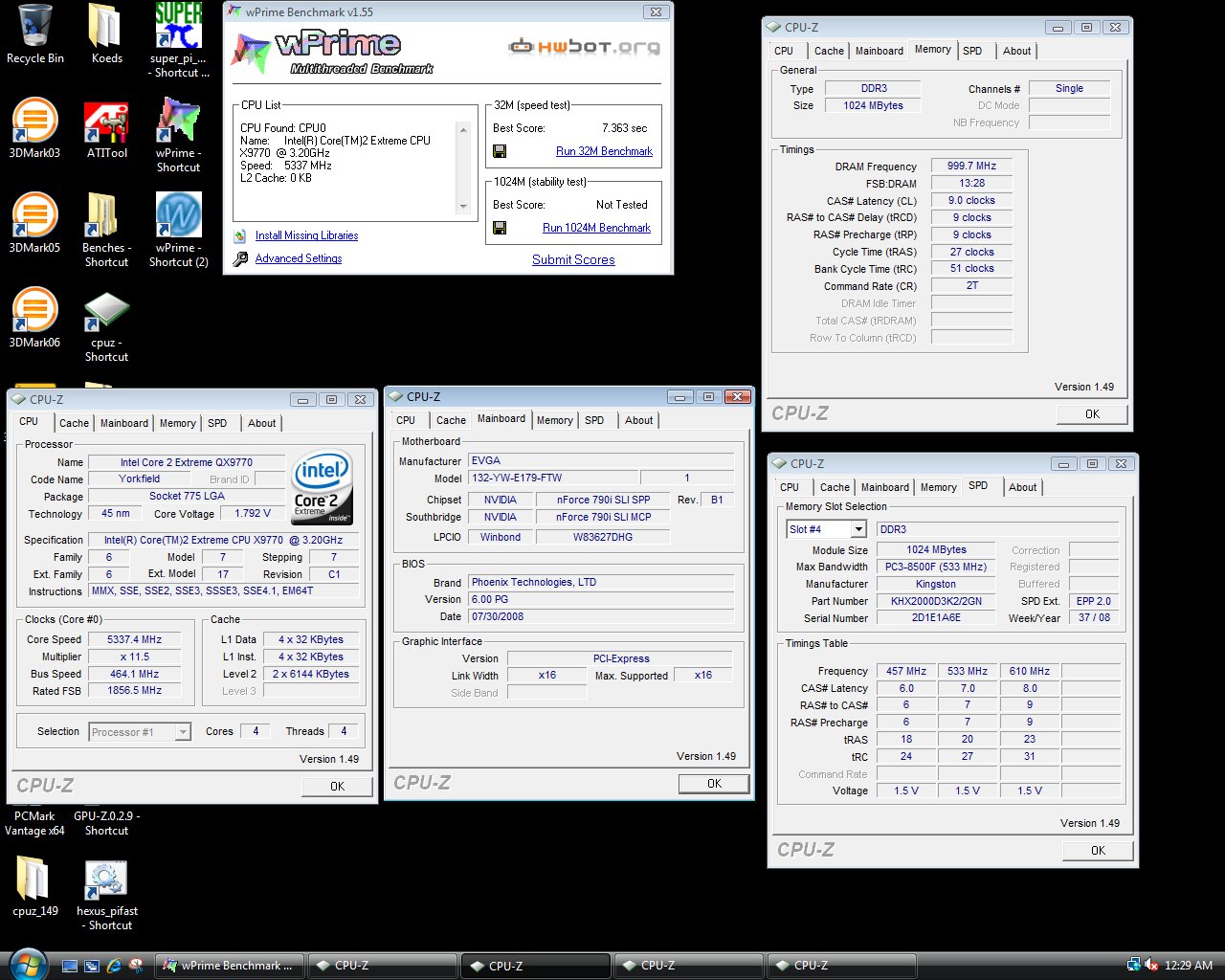Open the GPU-Z.0.2.9 shortcut icon
Image resolution: width=1225 pixels, height=980 pixels.
pyautogui.click(x=106, y=823)
